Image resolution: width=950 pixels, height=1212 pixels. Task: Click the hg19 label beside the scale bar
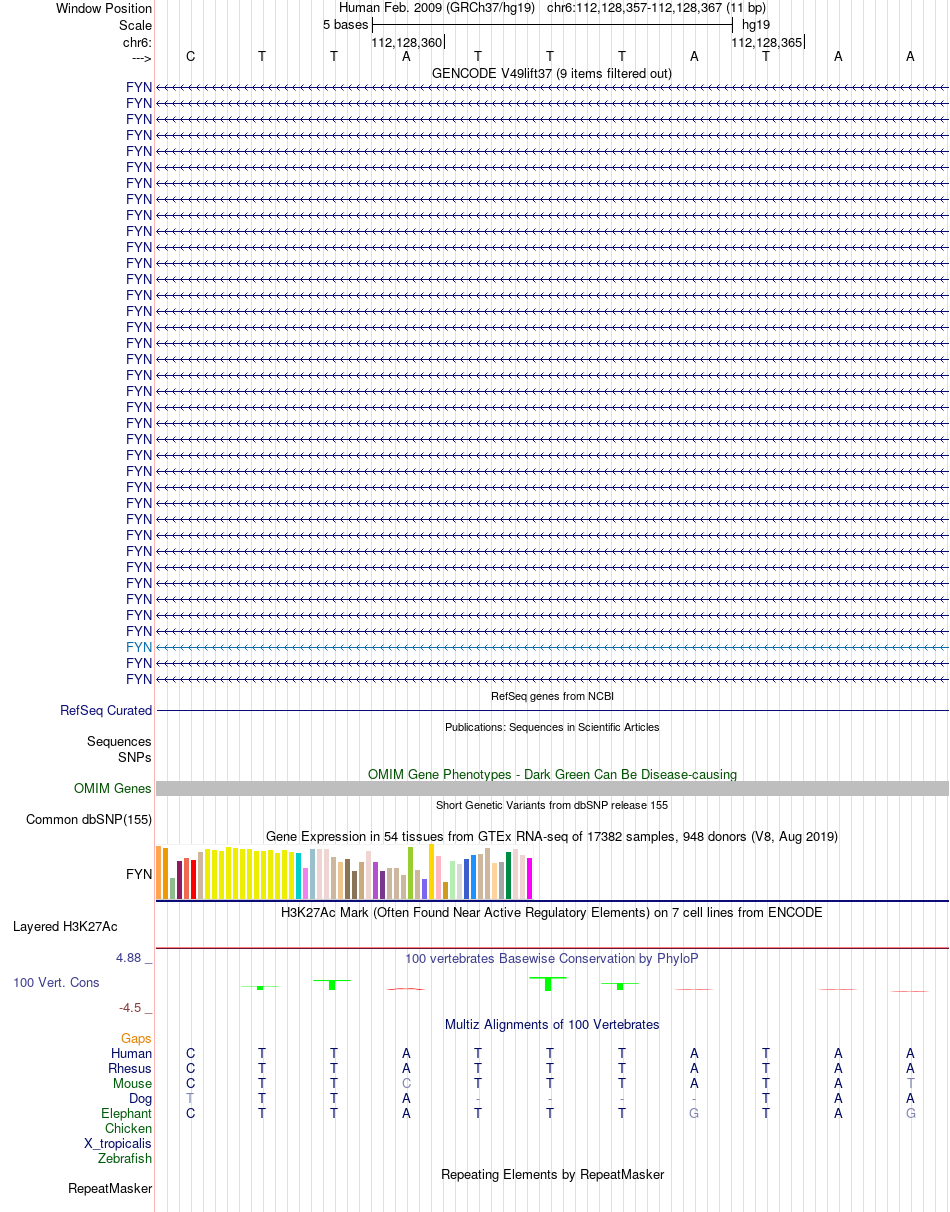(756, 25)
